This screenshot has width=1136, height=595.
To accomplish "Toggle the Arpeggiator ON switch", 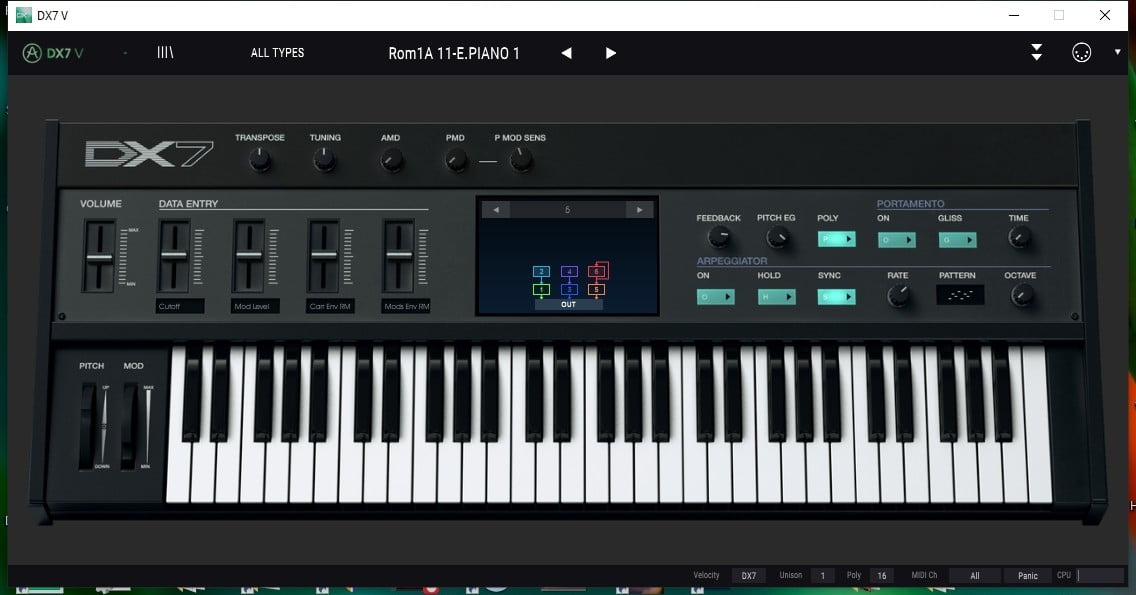I will [x=715, y=297].
